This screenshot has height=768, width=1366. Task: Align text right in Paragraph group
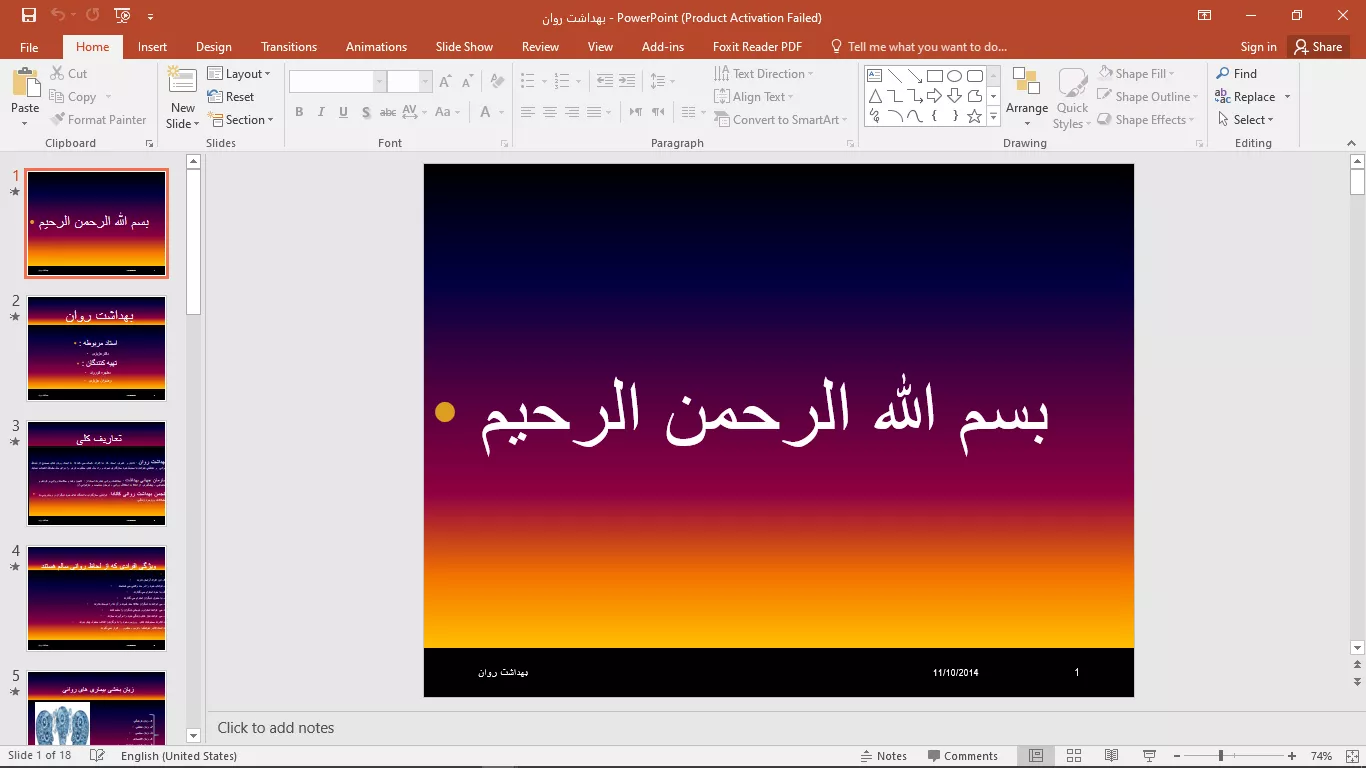pyautogui.click(x=572, y=112)
